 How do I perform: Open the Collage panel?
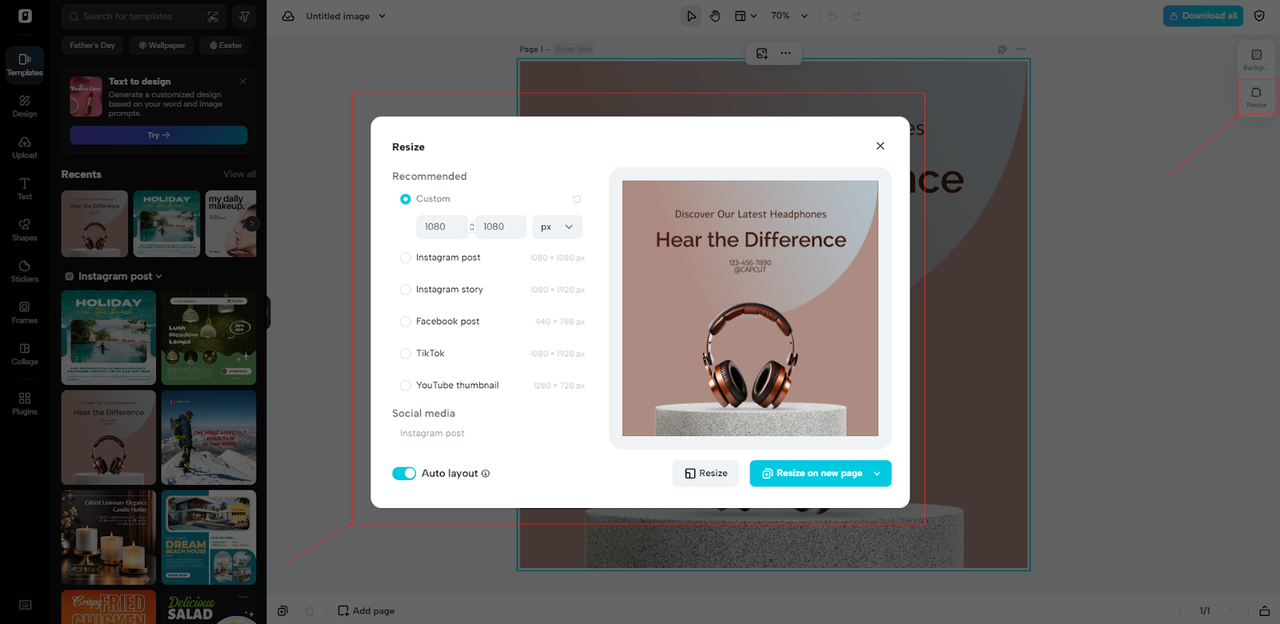tap(23, 356)
